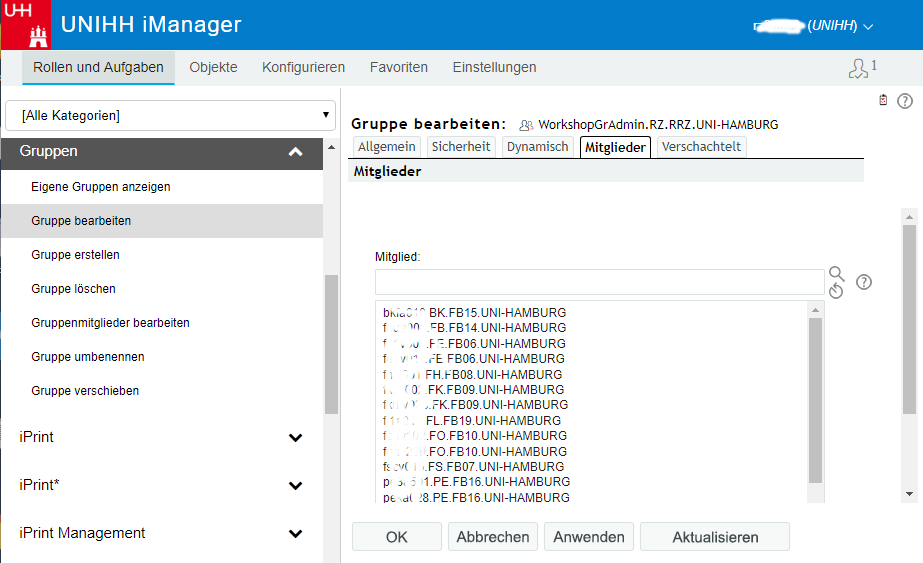The height and width of the screenshot is (563, 923).
Task: Select member ending FS.FB07.UNI-HAMBURG
Action: 473,467
